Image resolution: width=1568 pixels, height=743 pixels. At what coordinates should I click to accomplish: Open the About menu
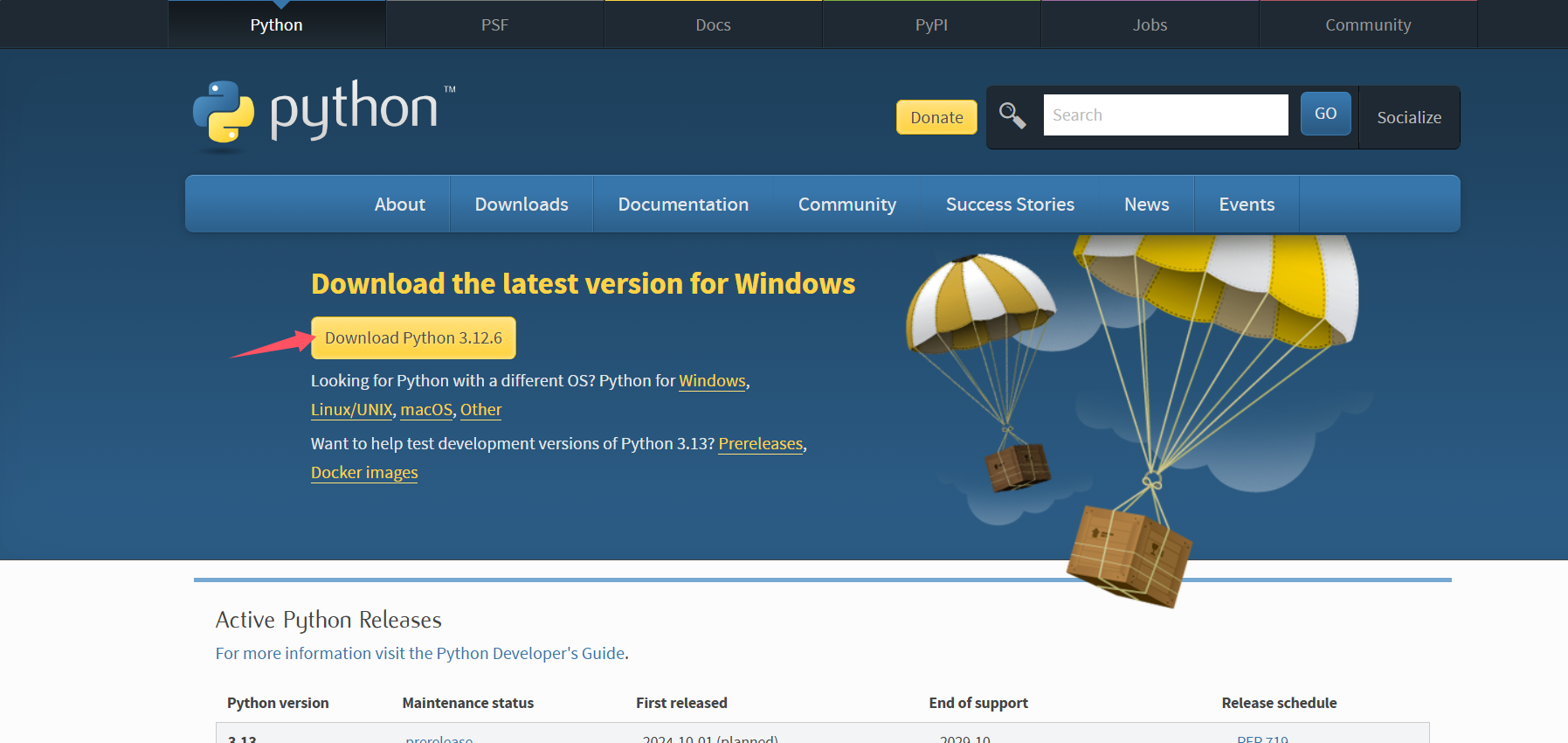click(x=399, y=205)
